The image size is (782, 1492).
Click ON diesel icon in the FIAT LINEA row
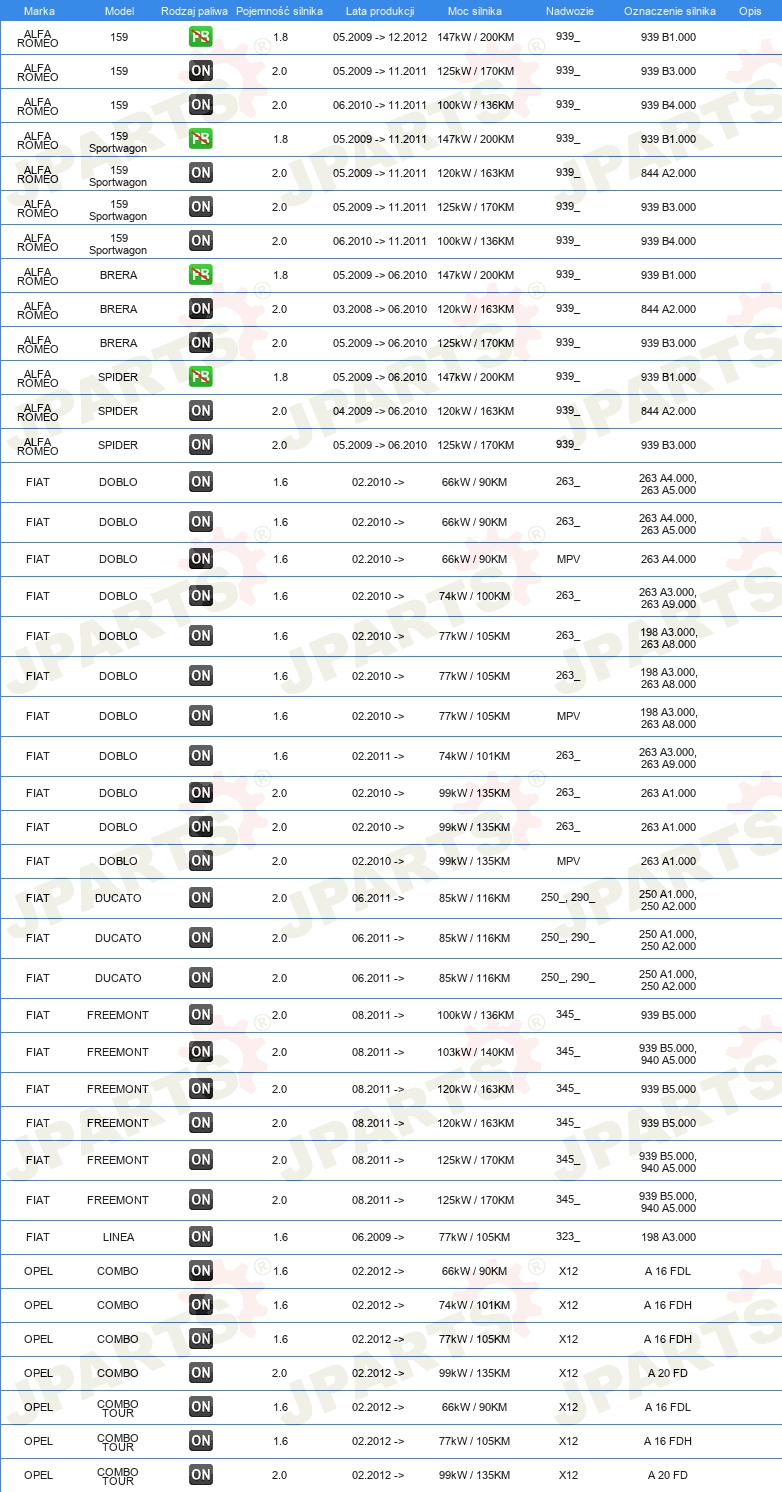click(x=201, y=1237)
